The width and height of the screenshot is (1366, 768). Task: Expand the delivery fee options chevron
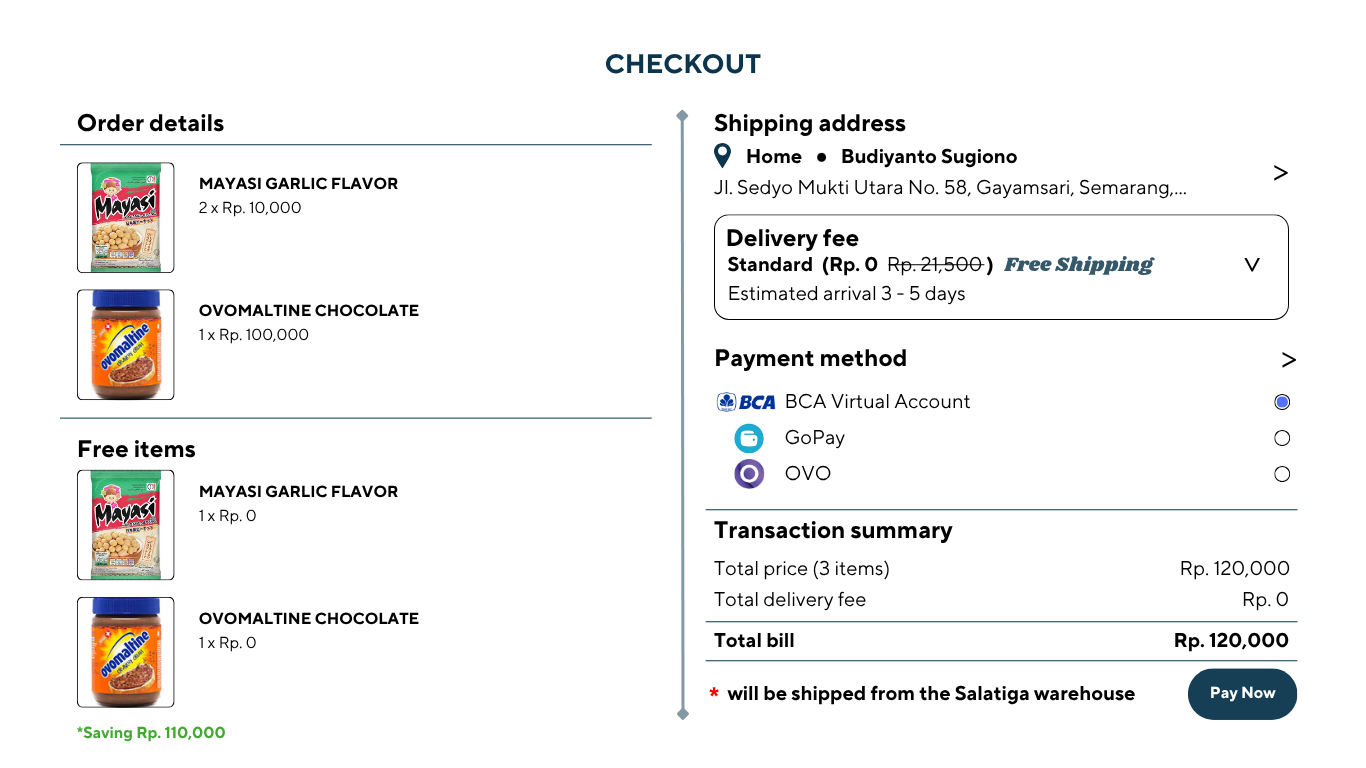pos(1251,265)
